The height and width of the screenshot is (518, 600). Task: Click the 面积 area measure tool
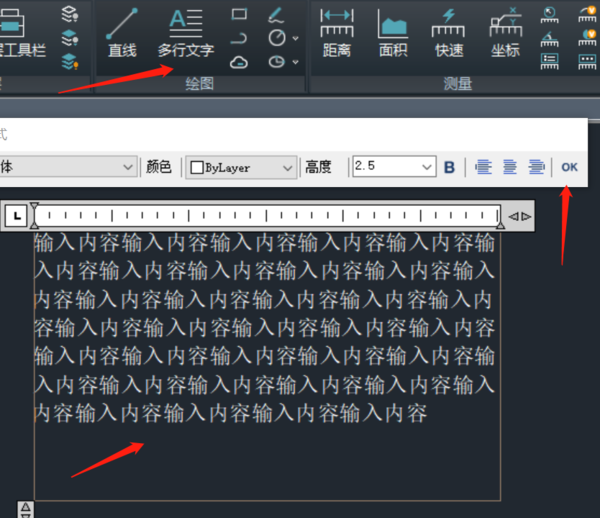(393, 33)
